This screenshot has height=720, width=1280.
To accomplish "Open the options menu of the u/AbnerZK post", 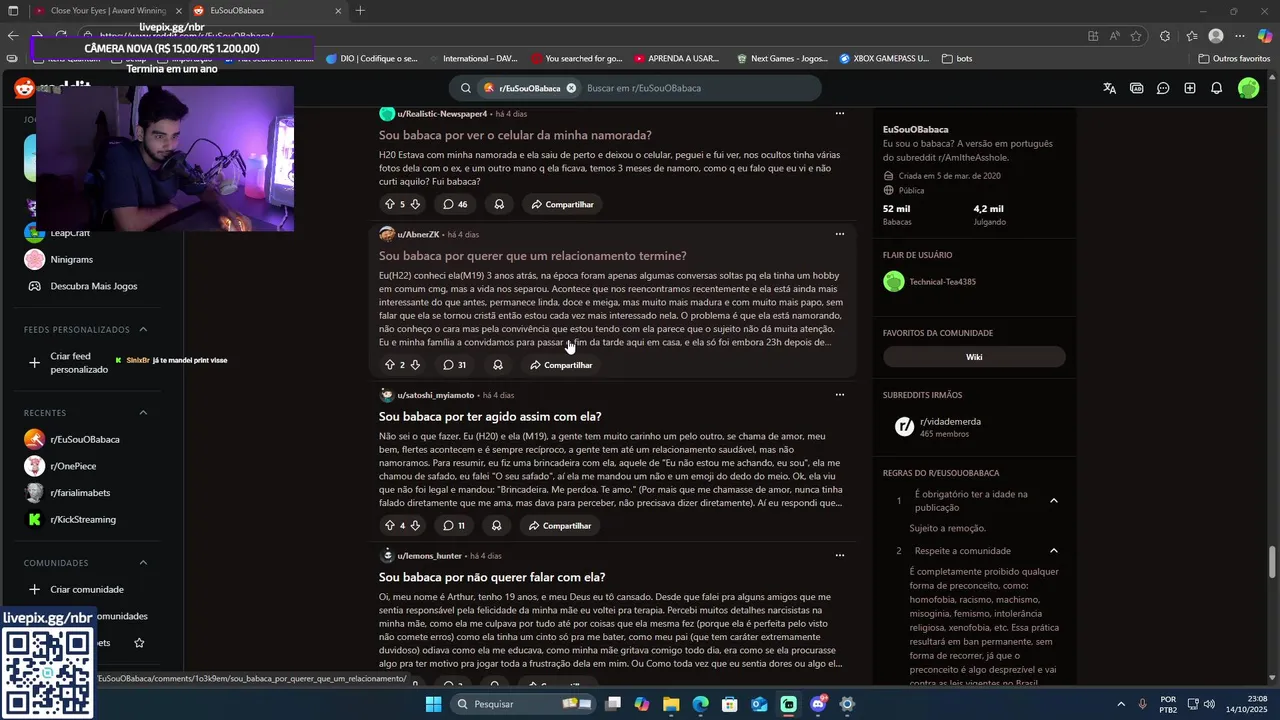I will pos(839,234).
